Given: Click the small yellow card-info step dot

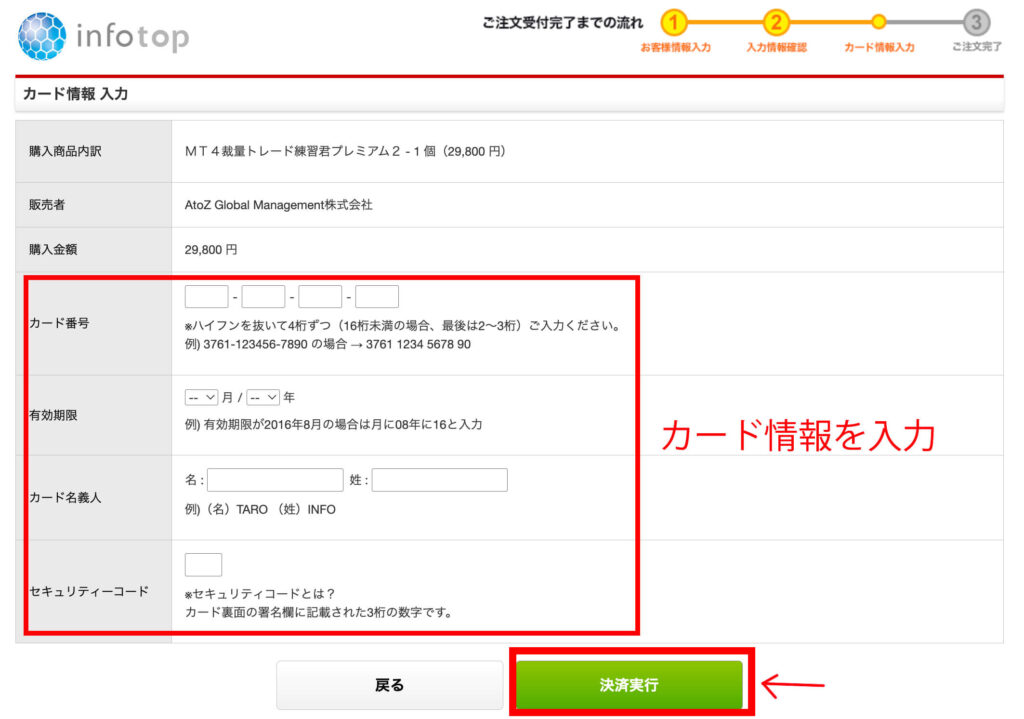Looking at the screenshot, I should click(878, 22).
